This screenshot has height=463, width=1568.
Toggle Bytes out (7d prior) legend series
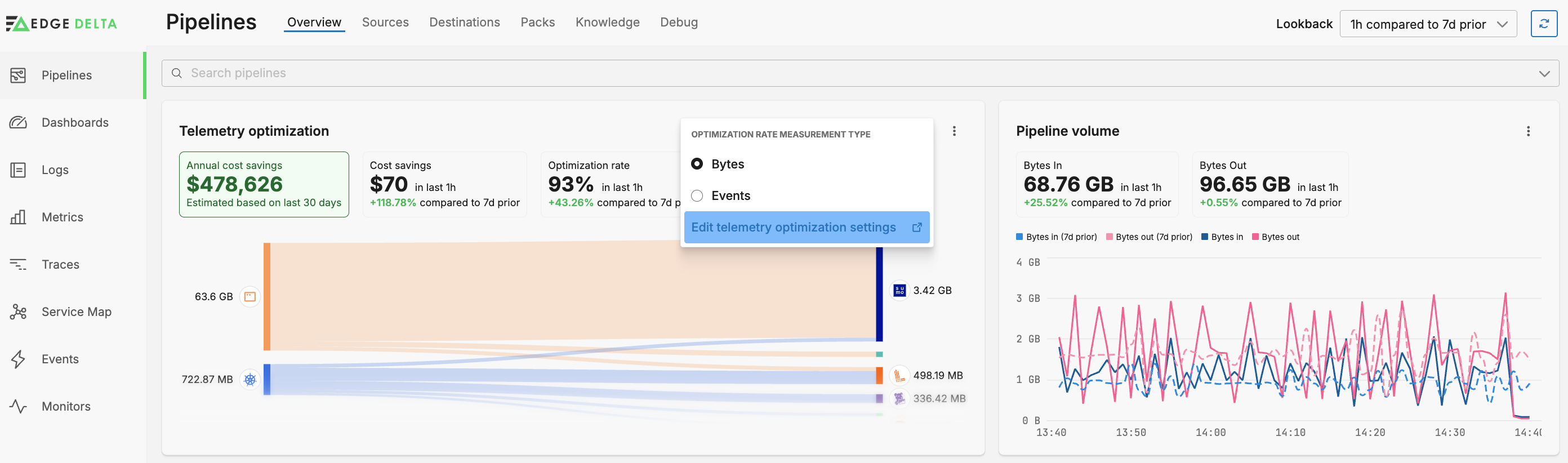point(1148,237)
